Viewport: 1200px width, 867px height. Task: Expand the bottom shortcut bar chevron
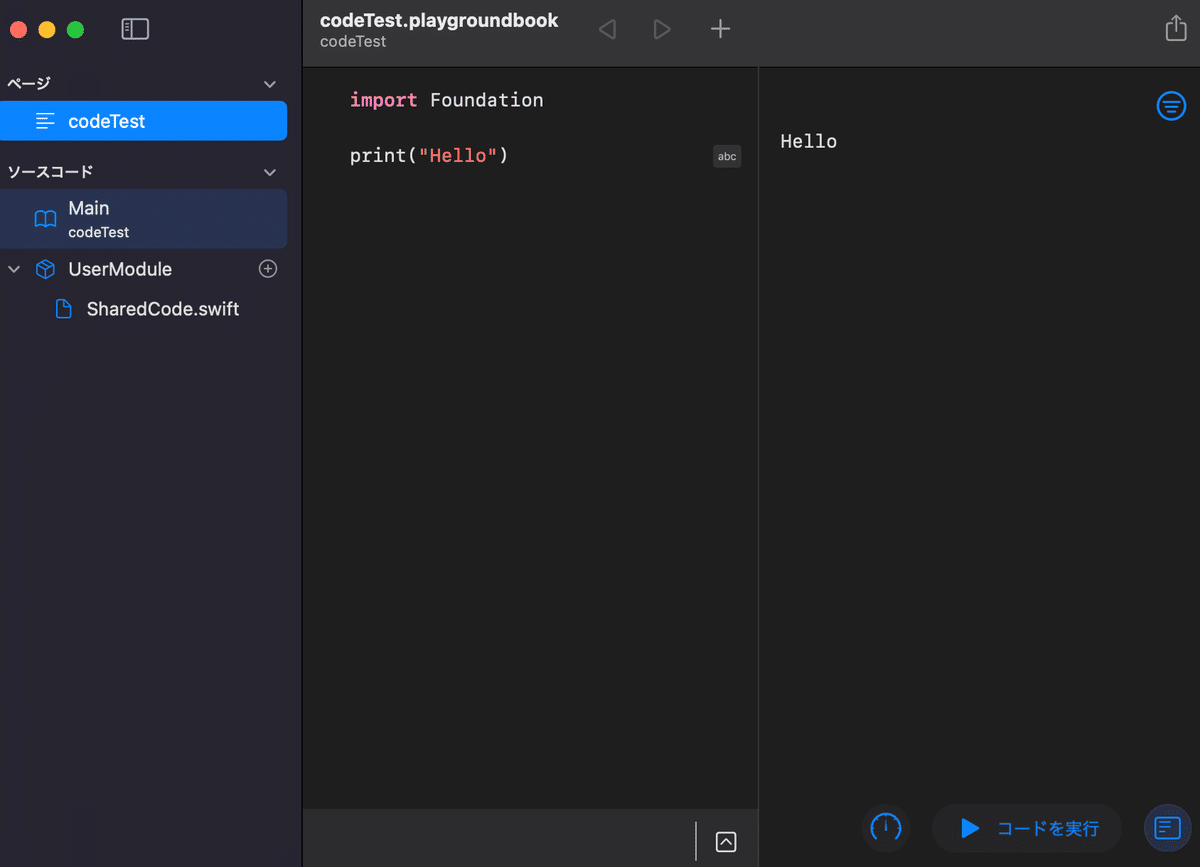pos(726,842)
